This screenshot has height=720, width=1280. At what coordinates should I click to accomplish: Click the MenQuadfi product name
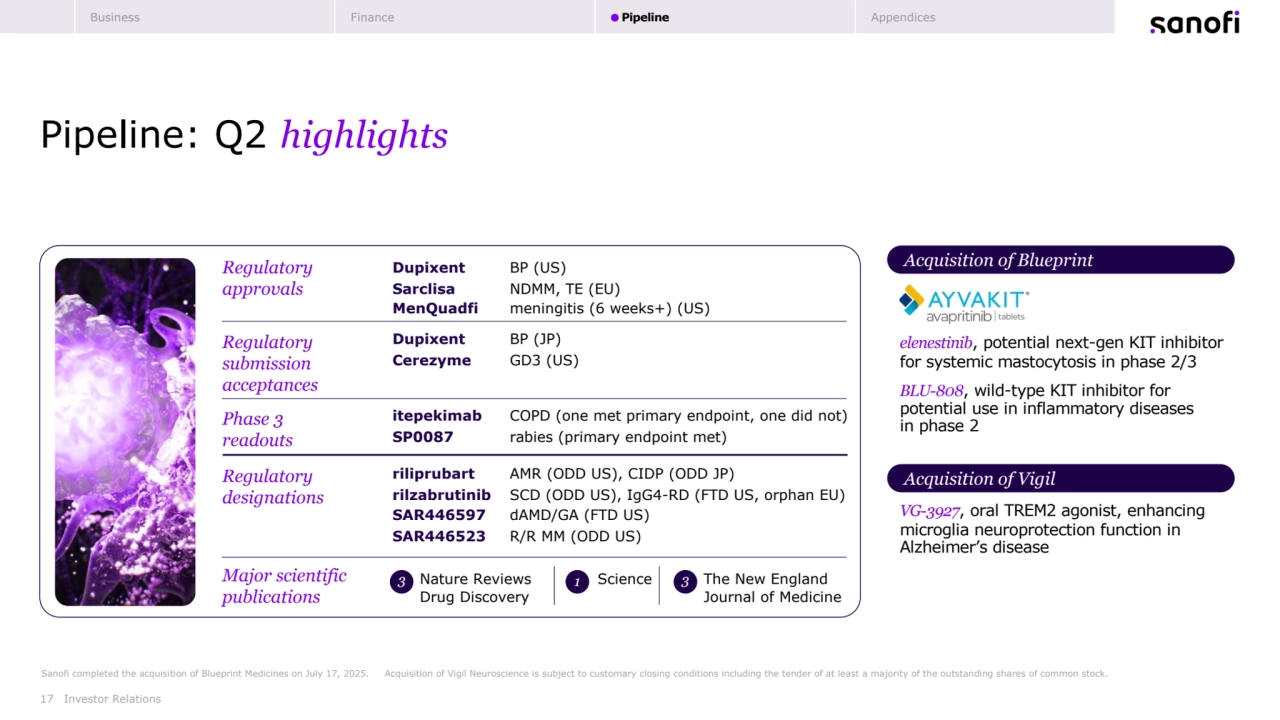(x=435, y=308)
